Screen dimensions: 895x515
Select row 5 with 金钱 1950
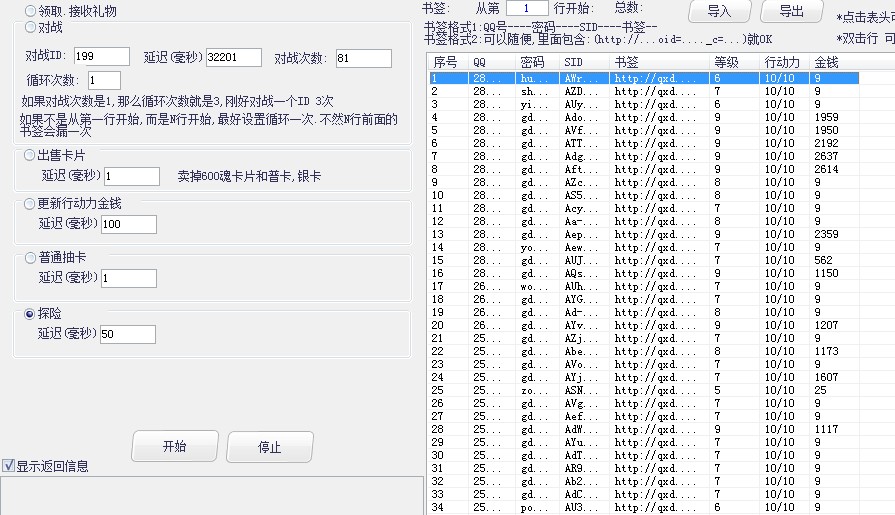(x=644, y=130)
